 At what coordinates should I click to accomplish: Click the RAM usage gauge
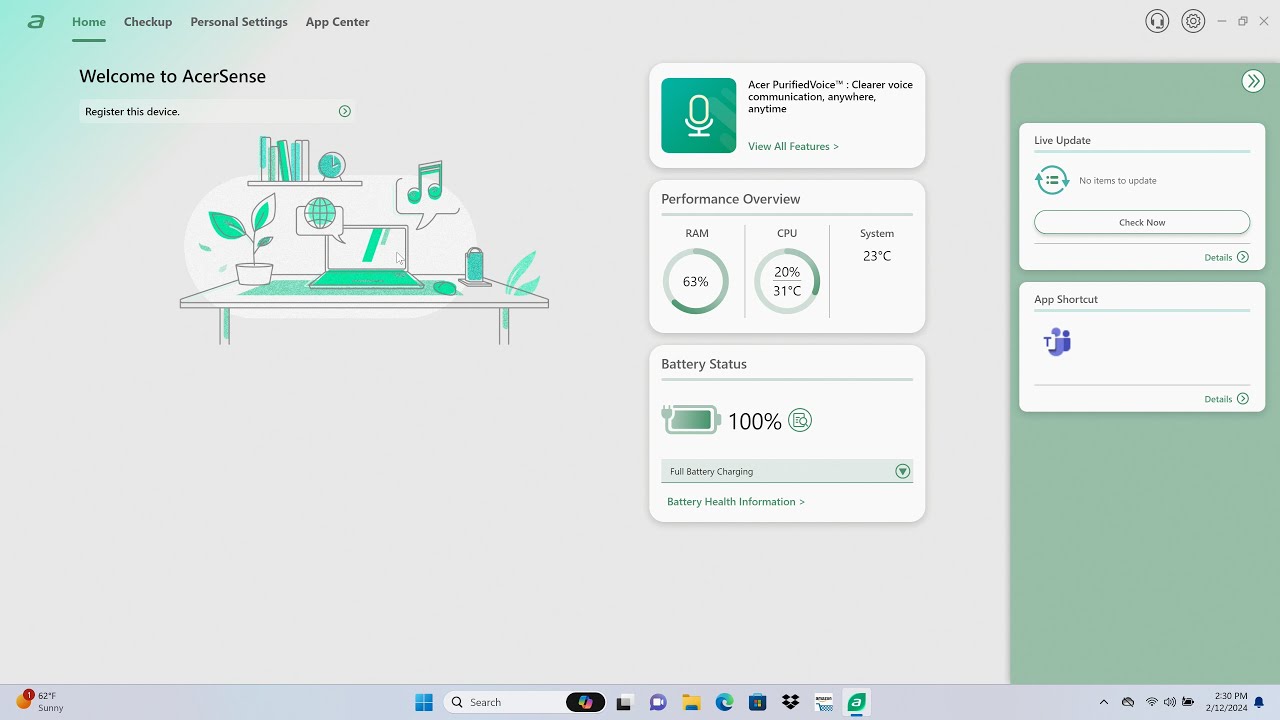coord(696,282)
